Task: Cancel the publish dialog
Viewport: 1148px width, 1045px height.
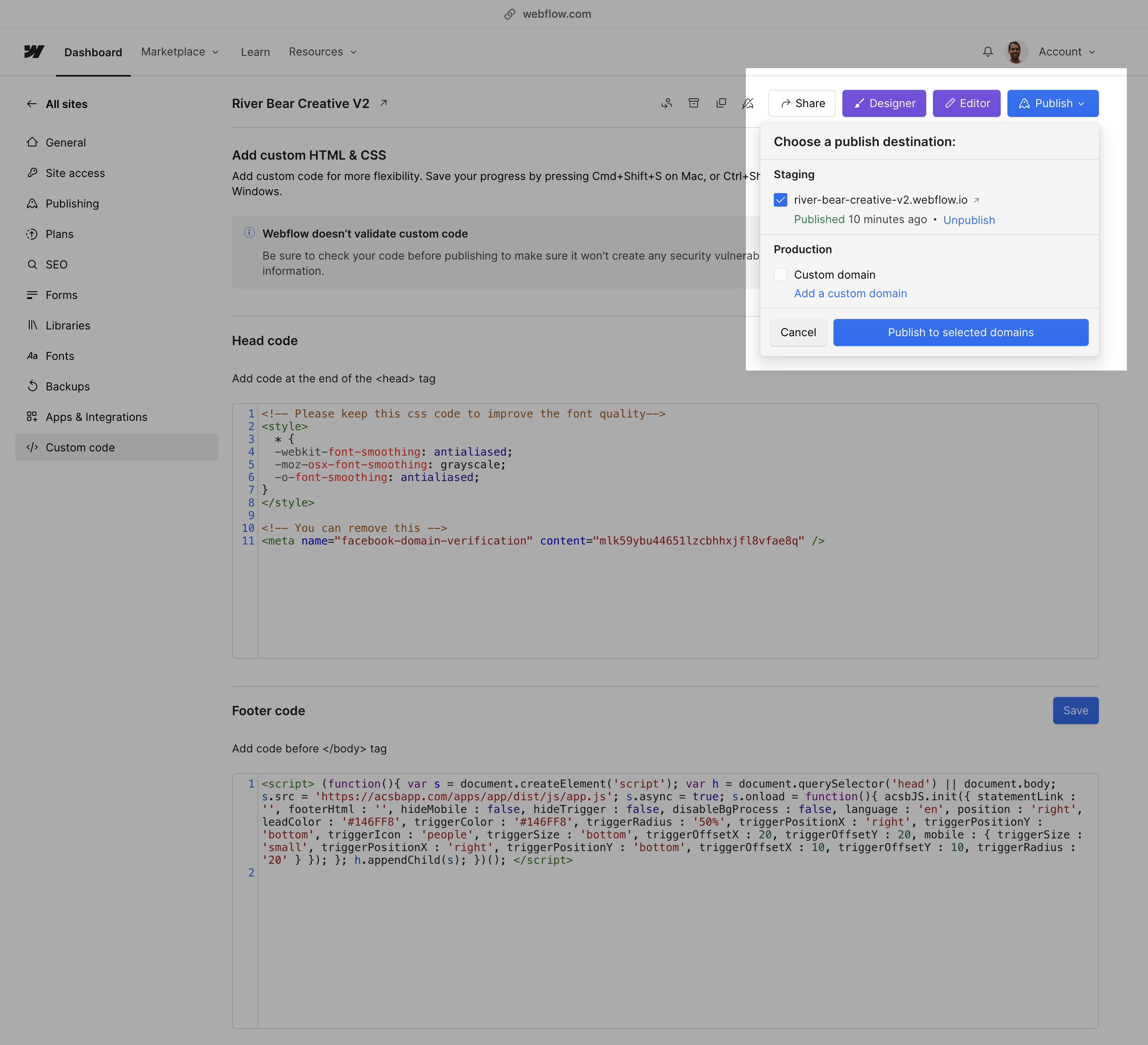Action: [798, 332]
